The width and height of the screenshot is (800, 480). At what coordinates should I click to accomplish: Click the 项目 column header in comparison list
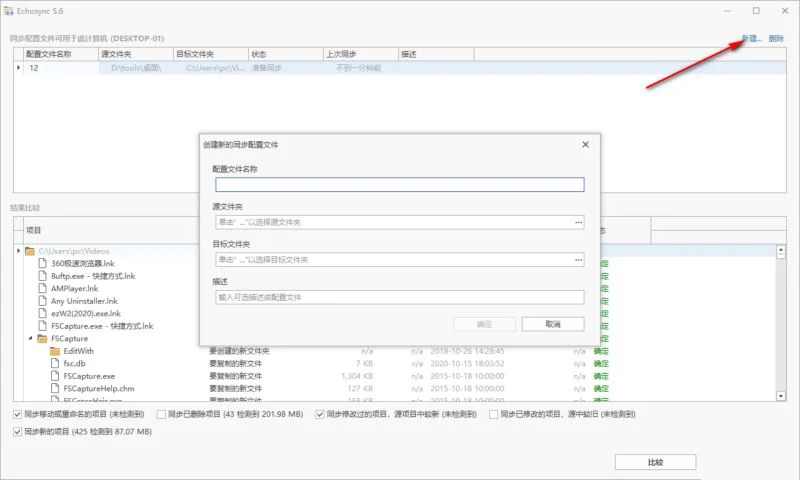(34, 230)
